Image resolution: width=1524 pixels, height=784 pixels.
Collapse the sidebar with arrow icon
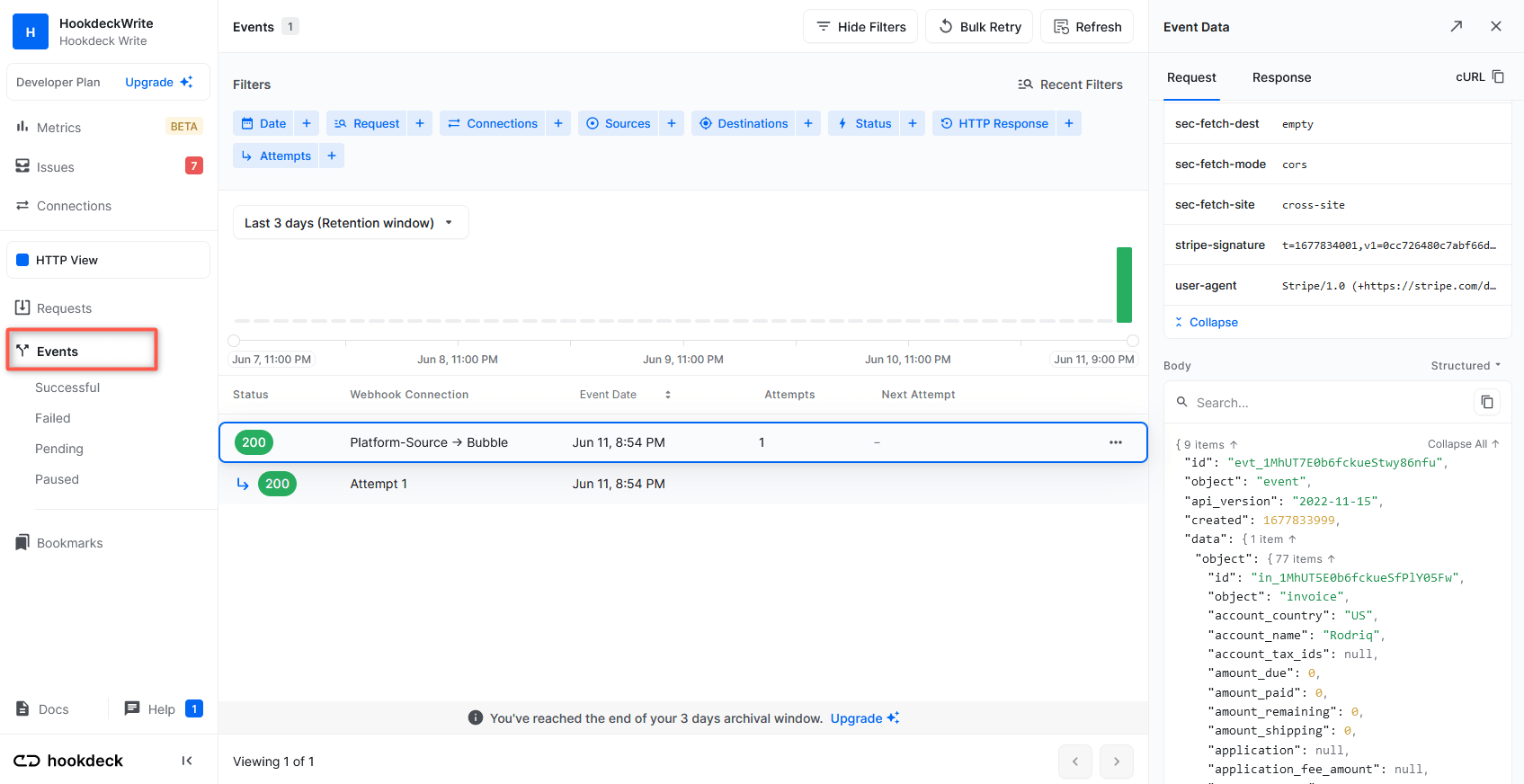(x=187, y=761)
